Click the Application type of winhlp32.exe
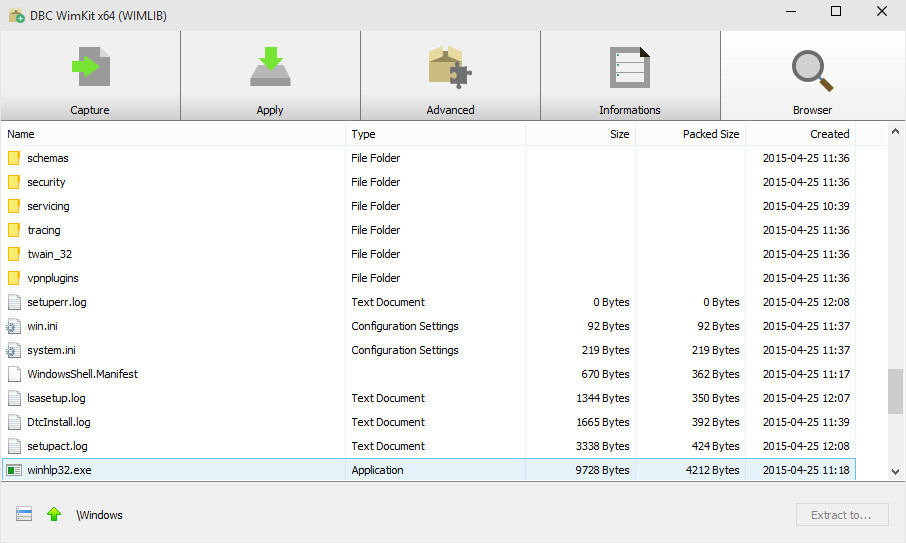 (x=377, y=470)
